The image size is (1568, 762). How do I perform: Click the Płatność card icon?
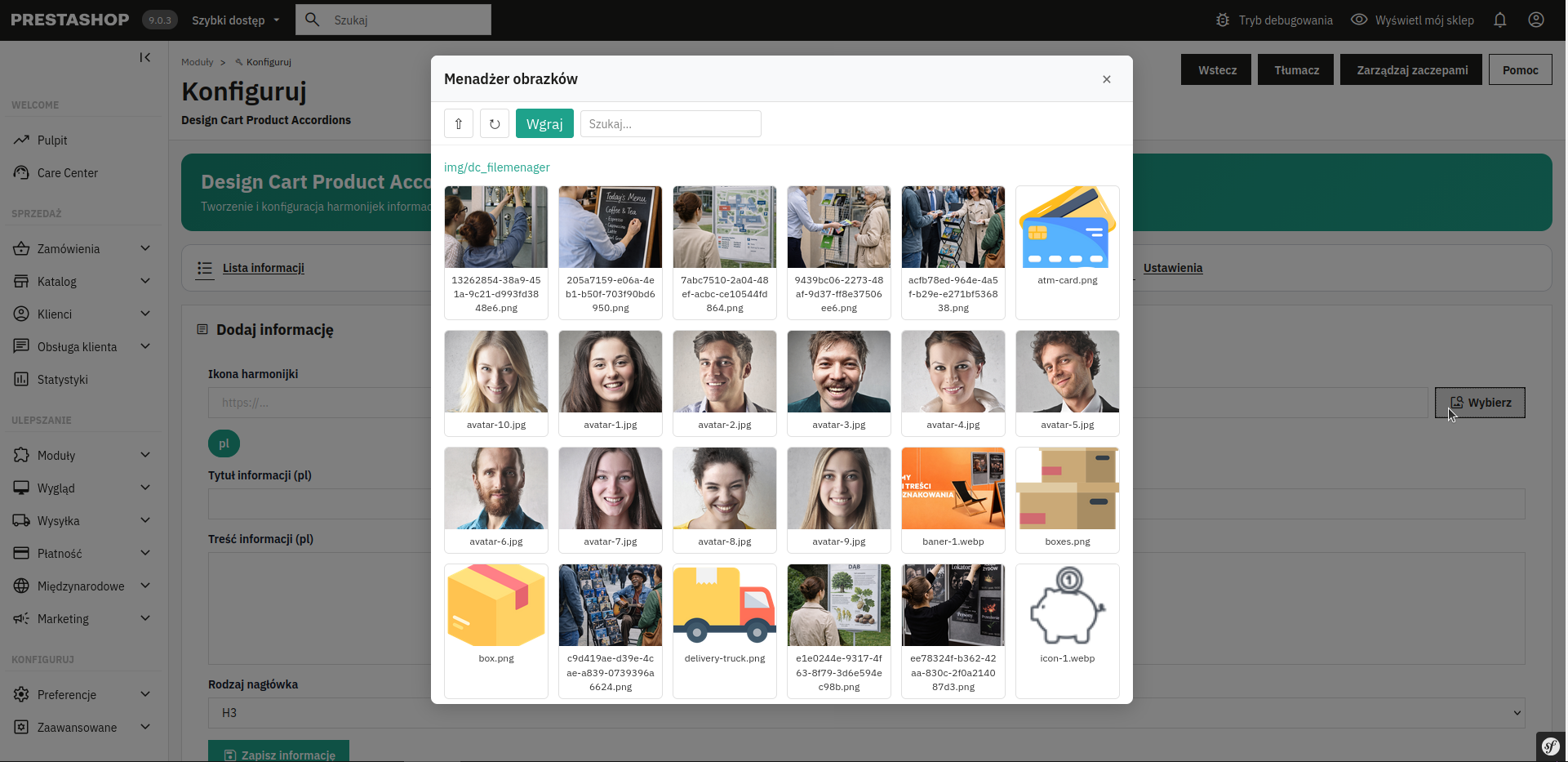[x=21, y=554]
